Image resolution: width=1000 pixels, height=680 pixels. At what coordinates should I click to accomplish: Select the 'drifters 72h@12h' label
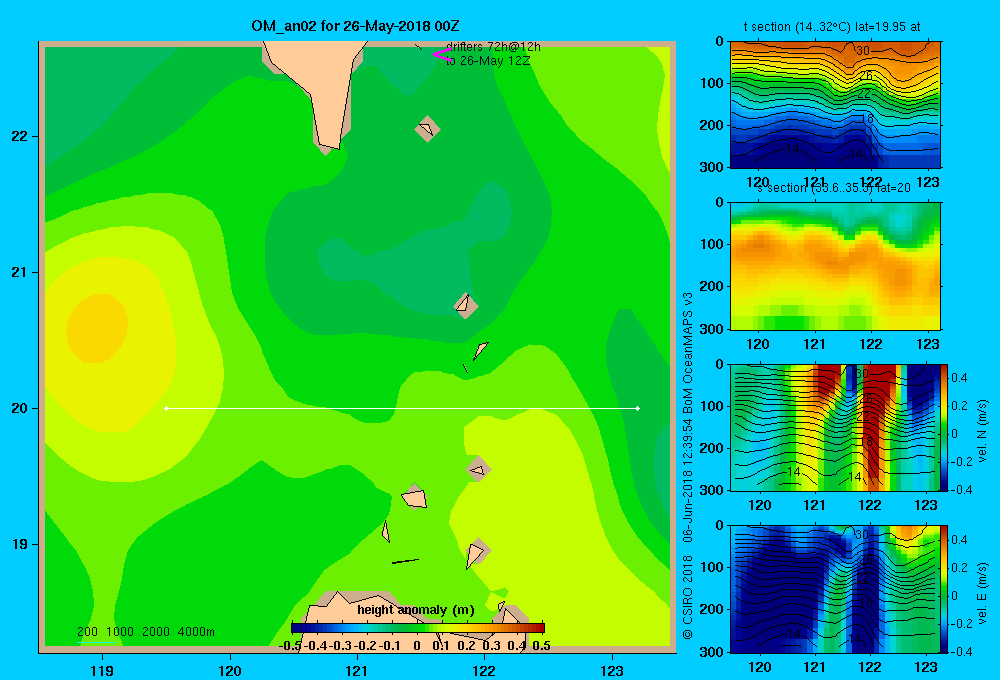click(494, 47)
